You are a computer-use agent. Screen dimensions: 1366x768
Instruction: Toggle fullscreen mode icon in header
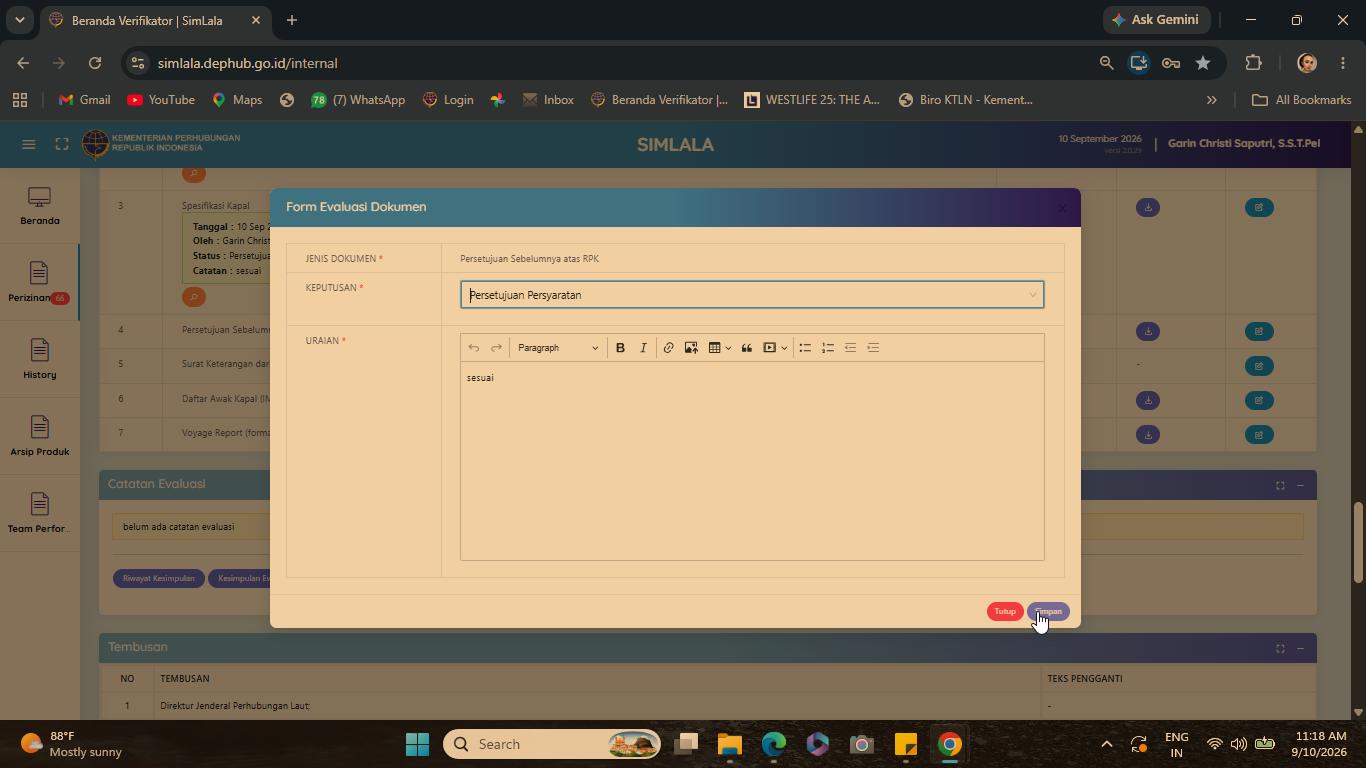click(x=62, y=145)
